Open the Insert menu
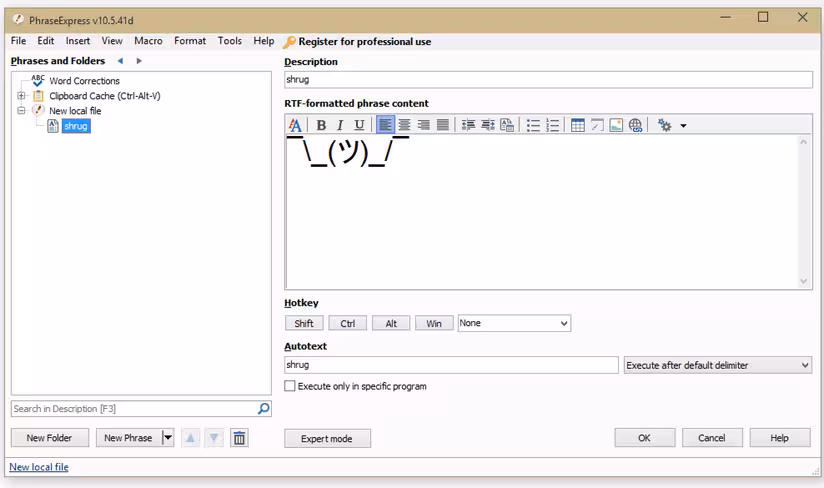 78,41
